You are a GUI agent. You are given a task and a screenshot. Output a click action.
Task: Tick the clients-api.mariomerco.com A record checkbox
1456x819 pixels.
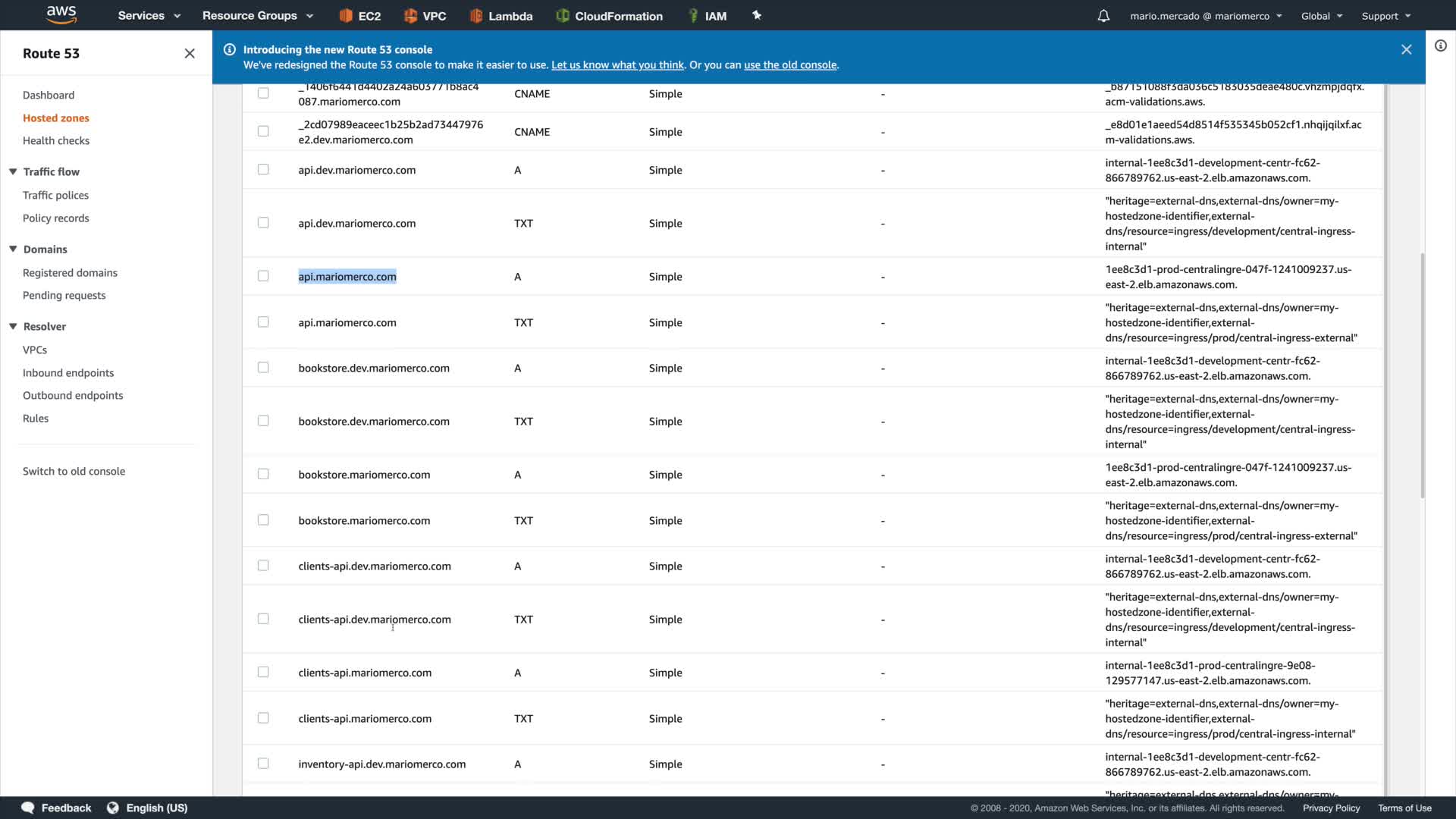(x=263, y=672)
